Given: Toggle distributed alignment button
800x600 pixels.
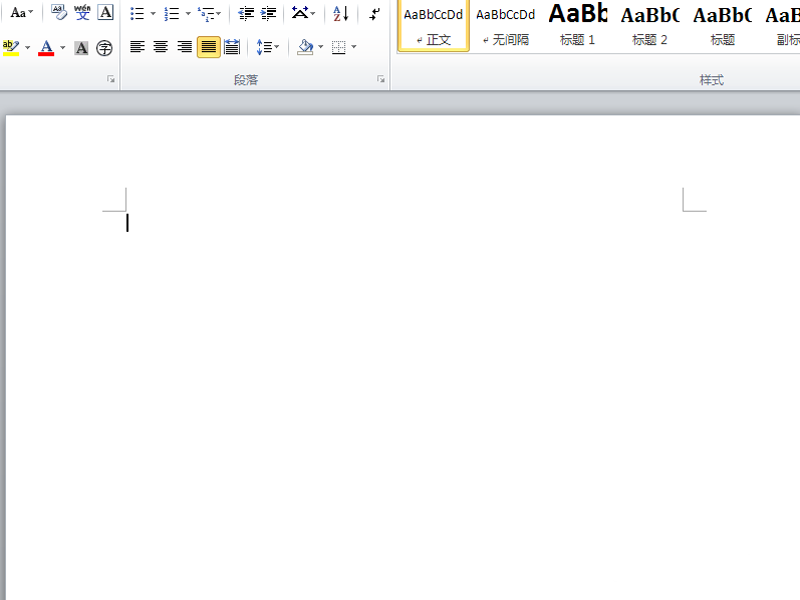Looking at the screenshot, I should [232, 47].
